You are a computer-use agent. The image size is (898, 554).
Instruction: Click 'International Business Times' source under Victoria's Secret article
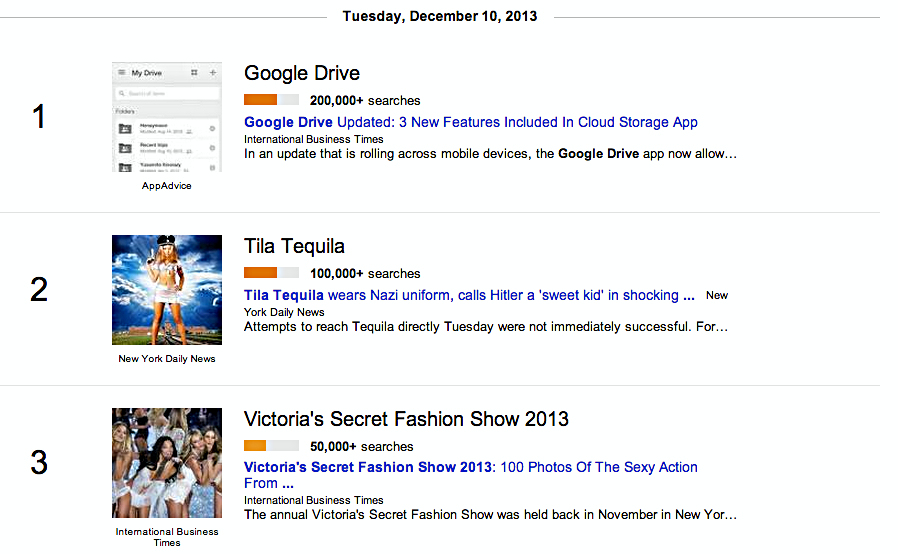(314, 500)
